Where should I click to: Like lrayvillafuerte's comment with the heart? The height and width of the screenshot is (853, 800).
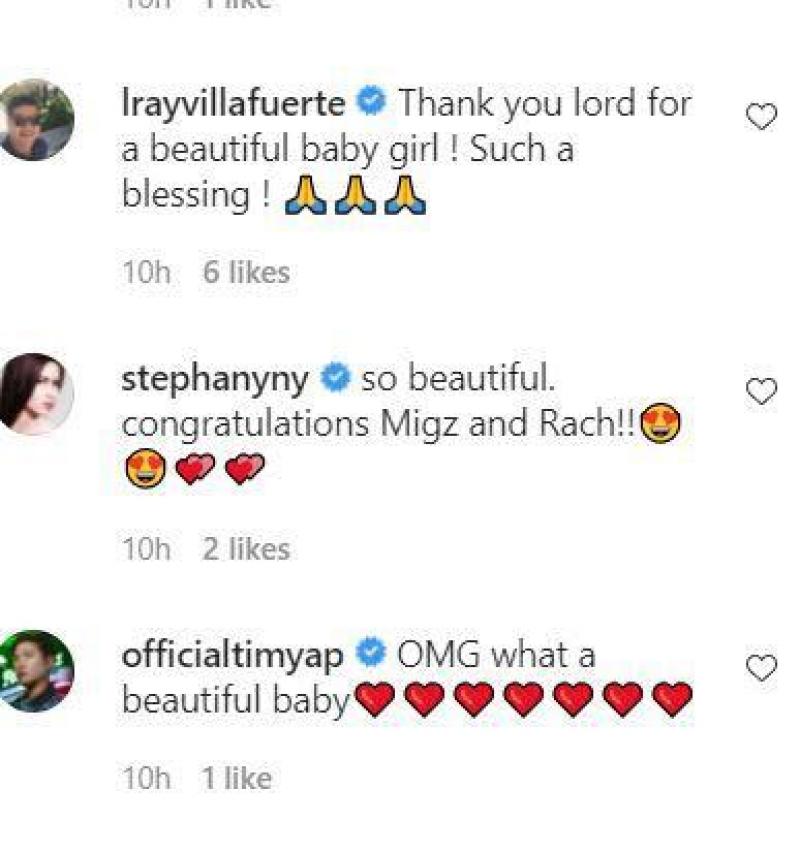click(x=762, y=117)
